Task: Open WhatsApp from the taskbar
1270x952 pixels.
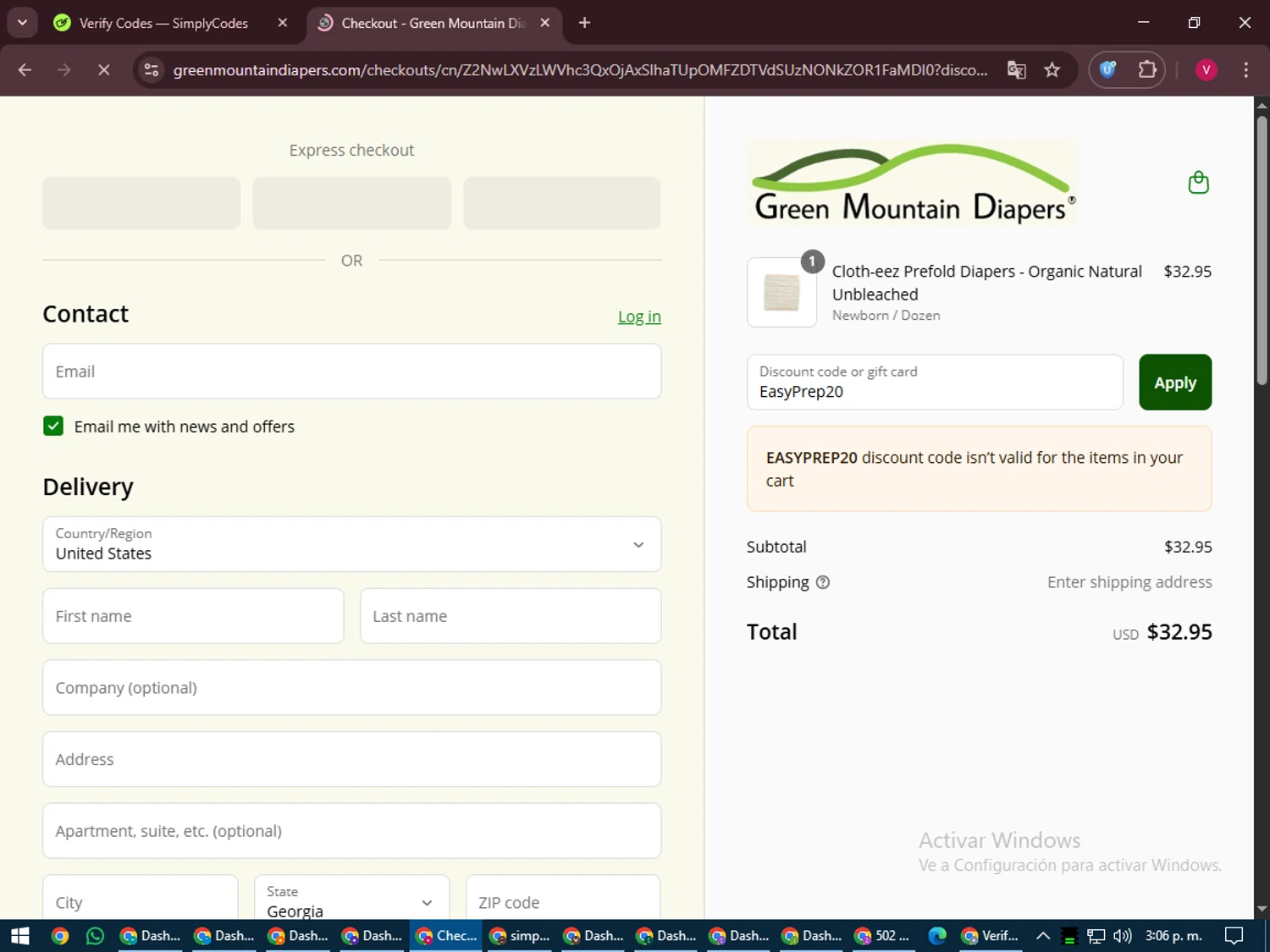Action: pyautogui.click(x=95, y=936)
